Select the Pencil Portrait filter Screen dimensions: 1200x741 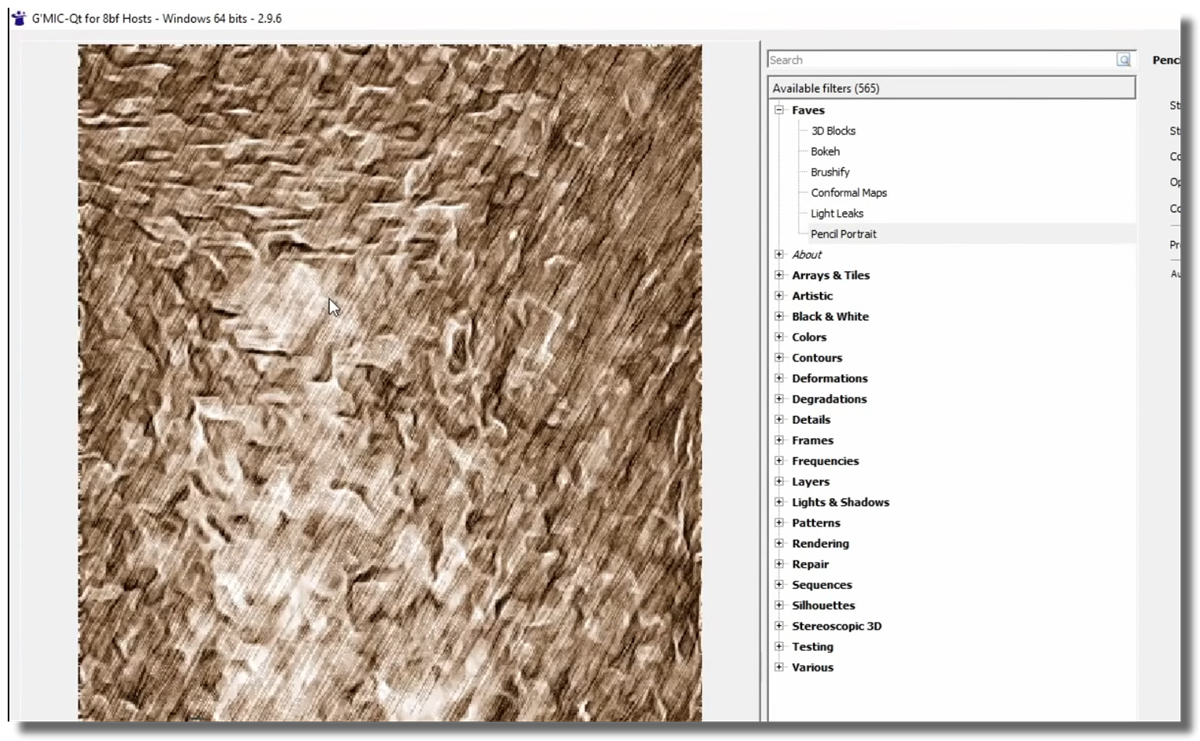point(843,234)
